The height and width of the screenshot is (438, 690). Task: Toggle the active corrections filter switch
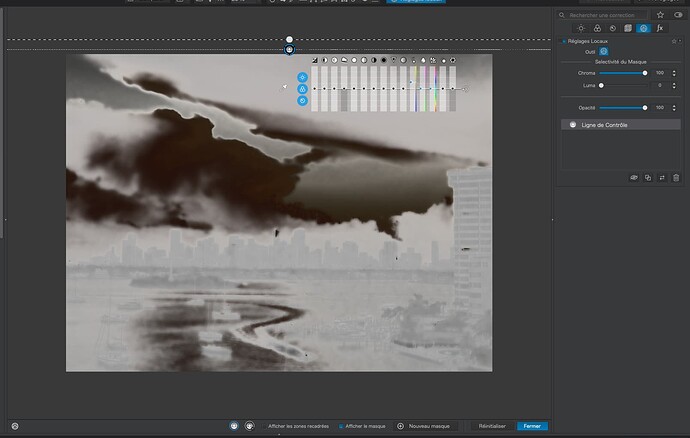[x=676, y=15]
